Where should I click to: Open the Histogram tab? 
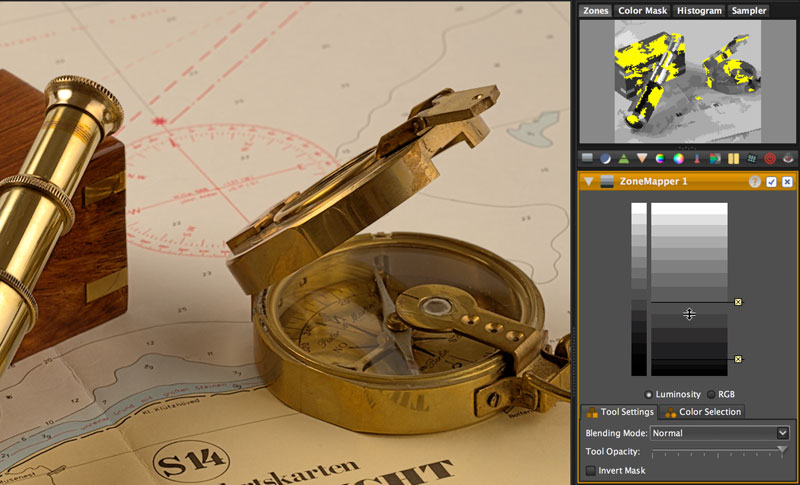point(699,11)
